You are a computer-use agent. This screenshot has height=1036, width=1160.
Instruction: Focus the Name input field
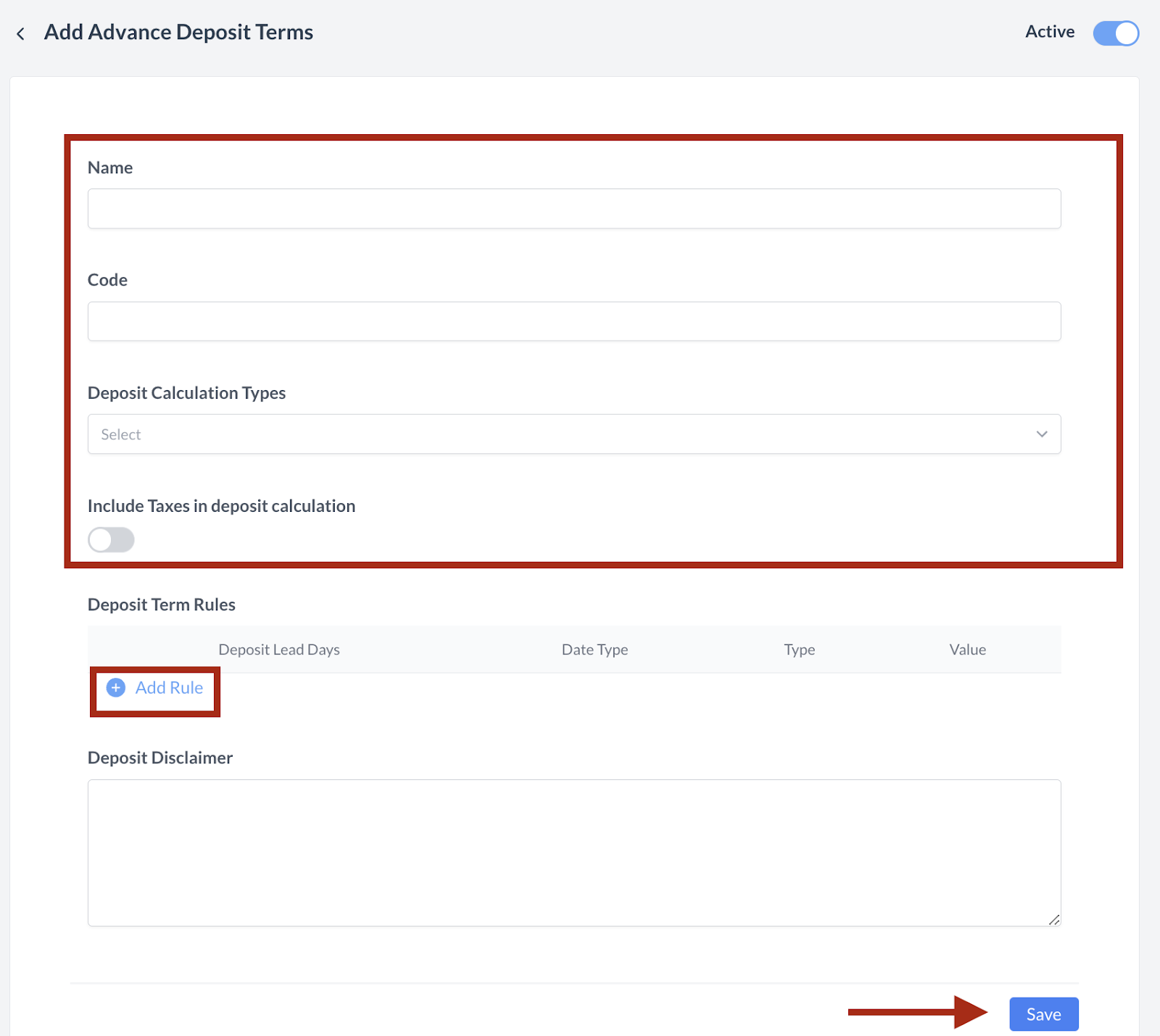click(573, 209)
